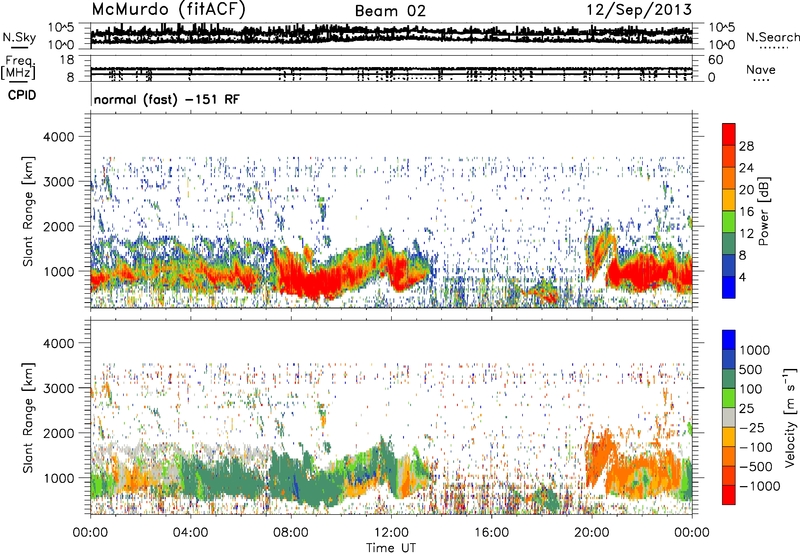Click the 16:00 time tick label
This screenshot has height=554, width=800.
coord(491,533)
